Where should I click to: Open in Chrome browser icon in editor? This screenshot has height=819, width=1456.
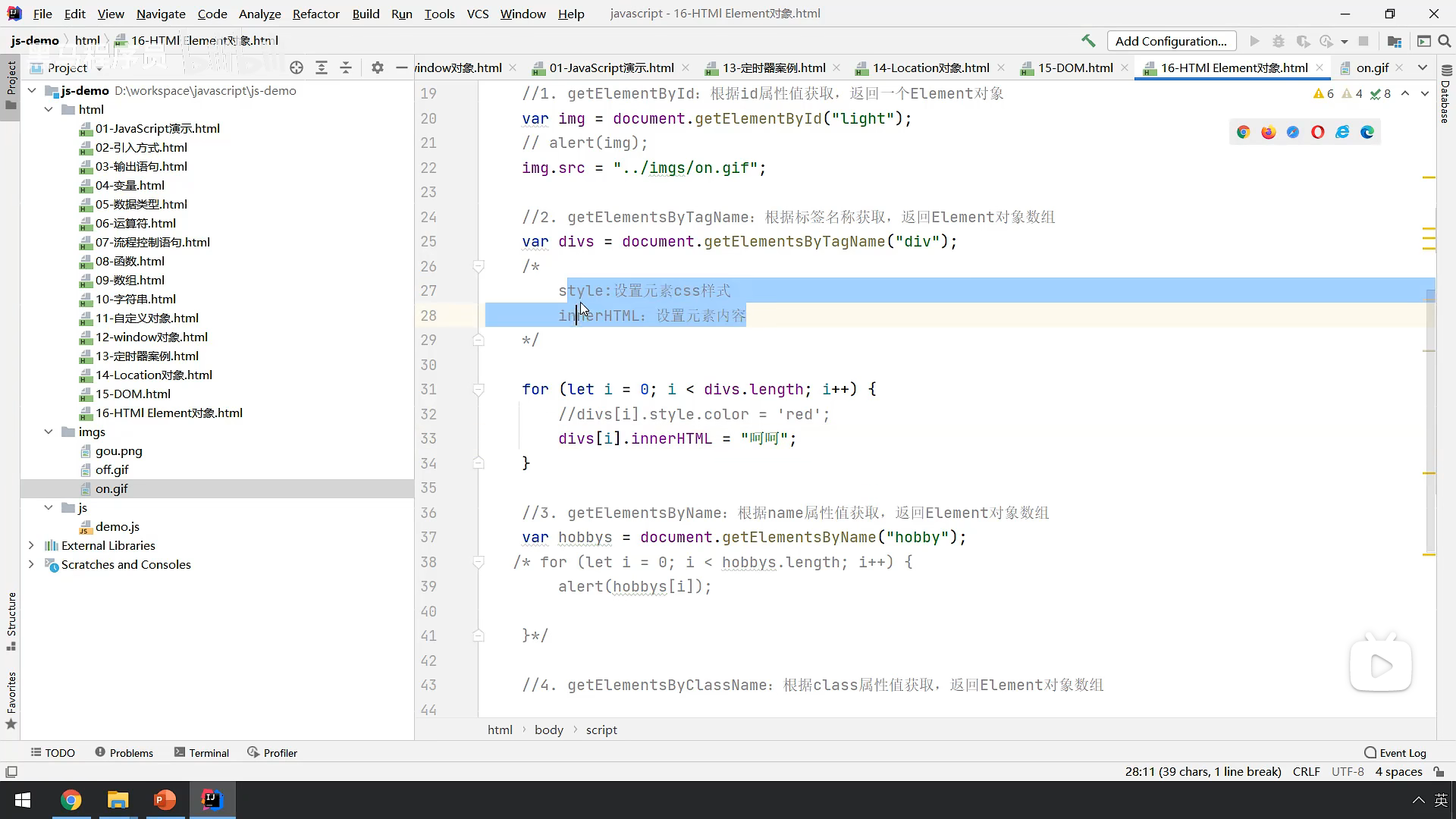[x=1243, y=132]
